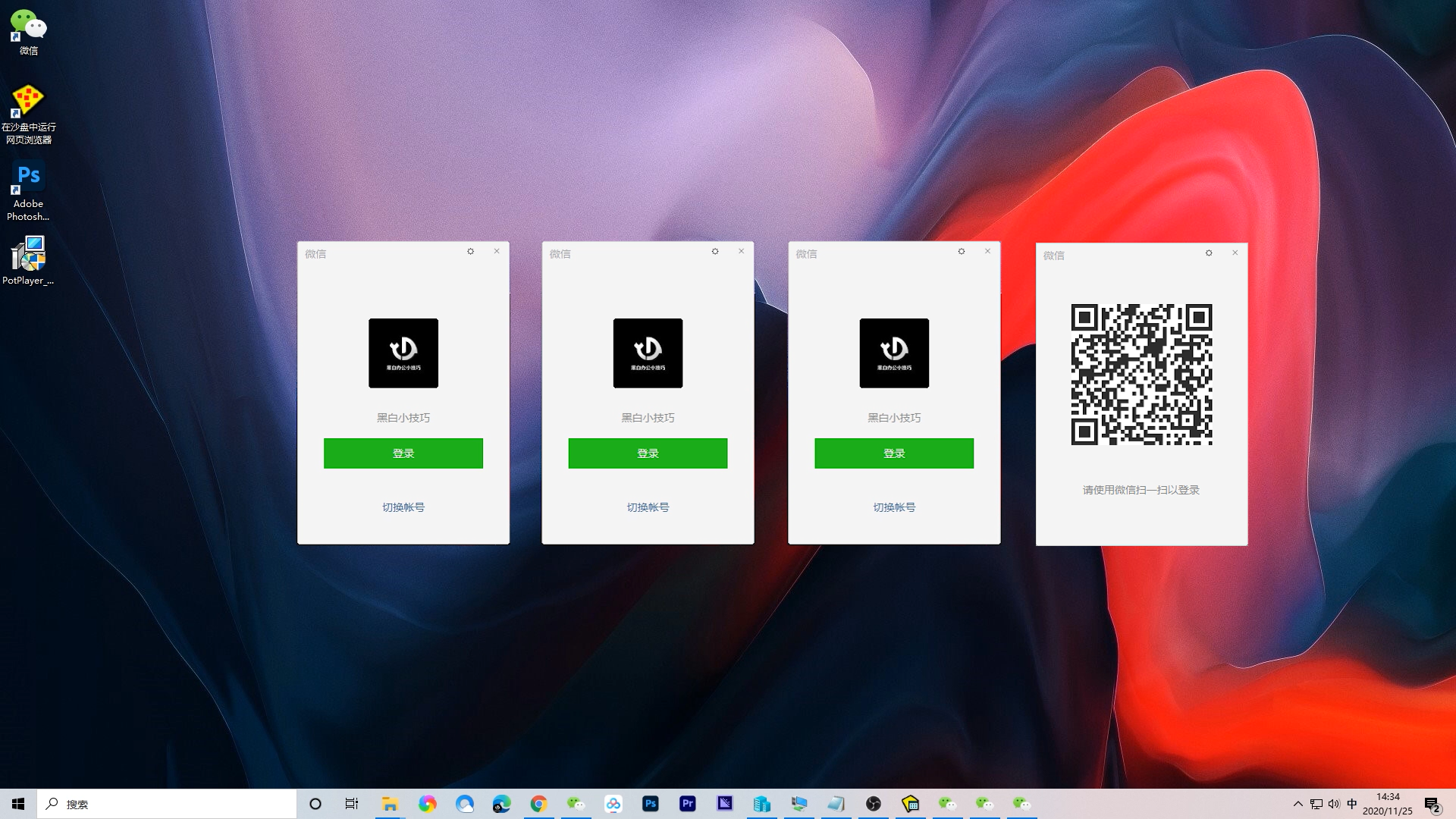The image size is (1456, 819).
Task: Click 黑白小技巧 name in third WeChat window
Action: [x=894, y=418]
